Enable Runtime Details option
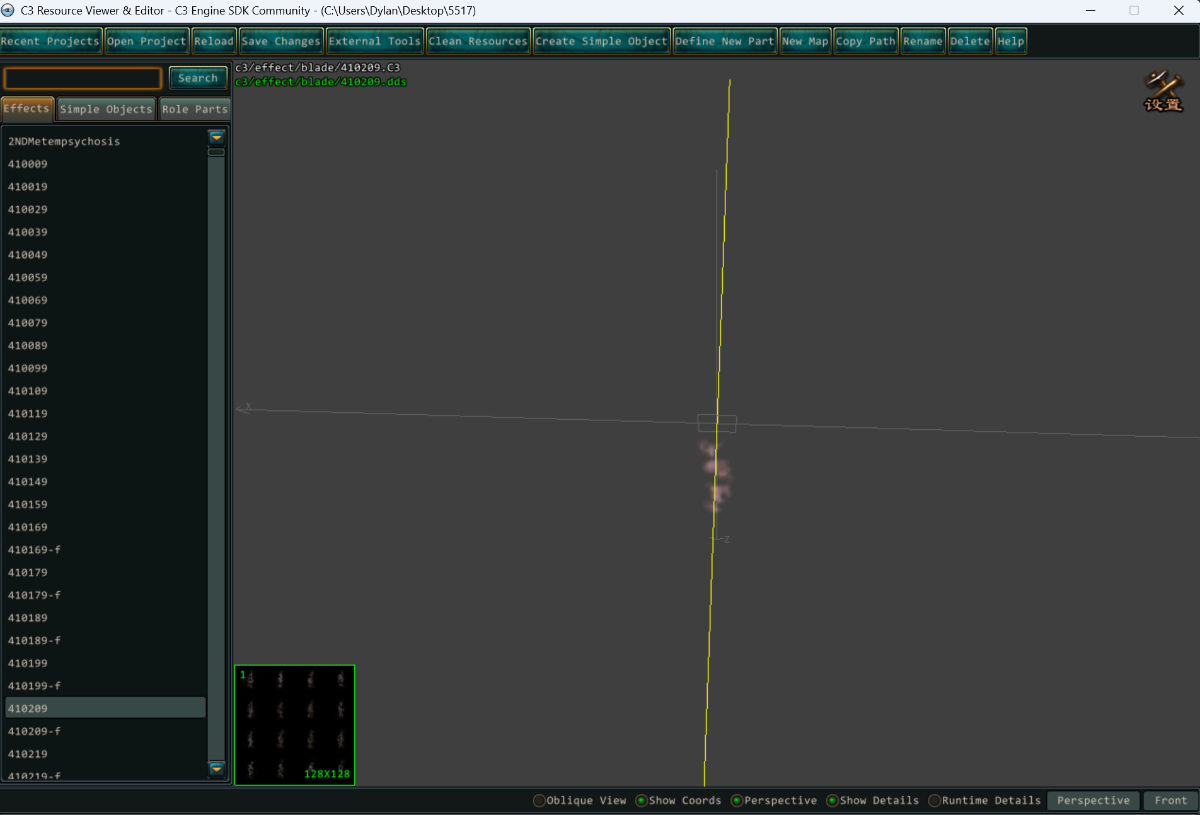The height and width of the screenshot is (815, 1200). tap(934, 800)
